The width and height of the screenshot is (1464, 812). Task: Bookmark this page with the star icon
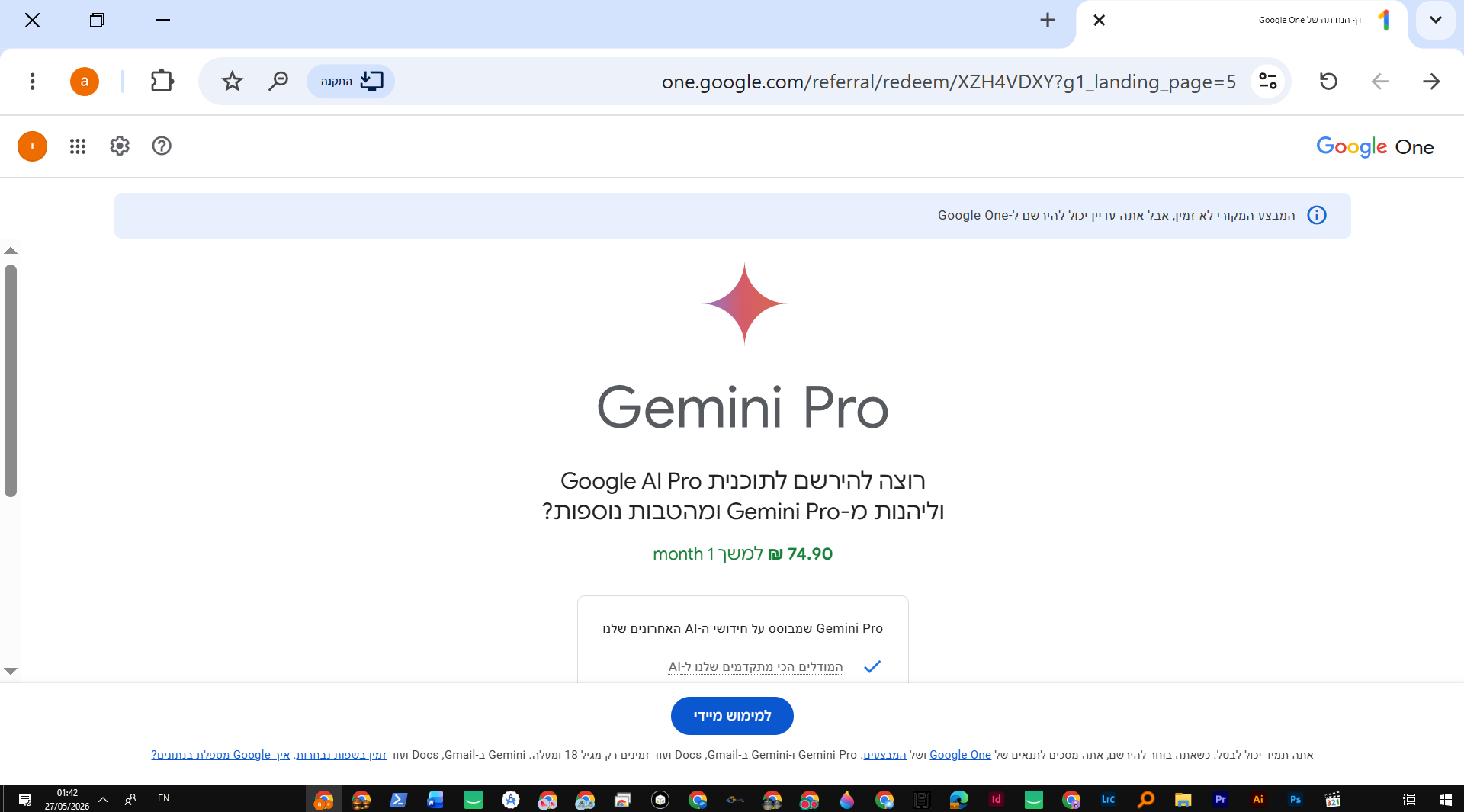point(232,82)
